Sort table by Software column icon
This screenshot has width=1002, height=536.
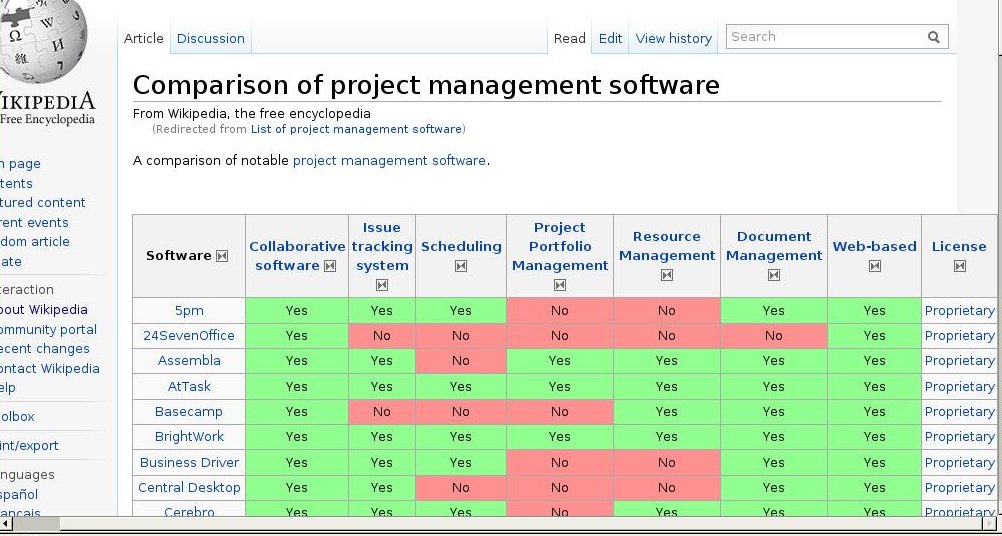click(222, 256)
